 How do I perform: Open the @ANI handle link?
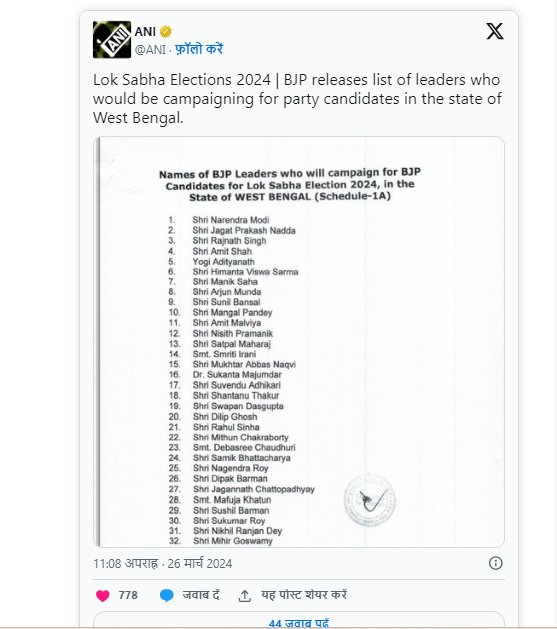coord(150,50)
